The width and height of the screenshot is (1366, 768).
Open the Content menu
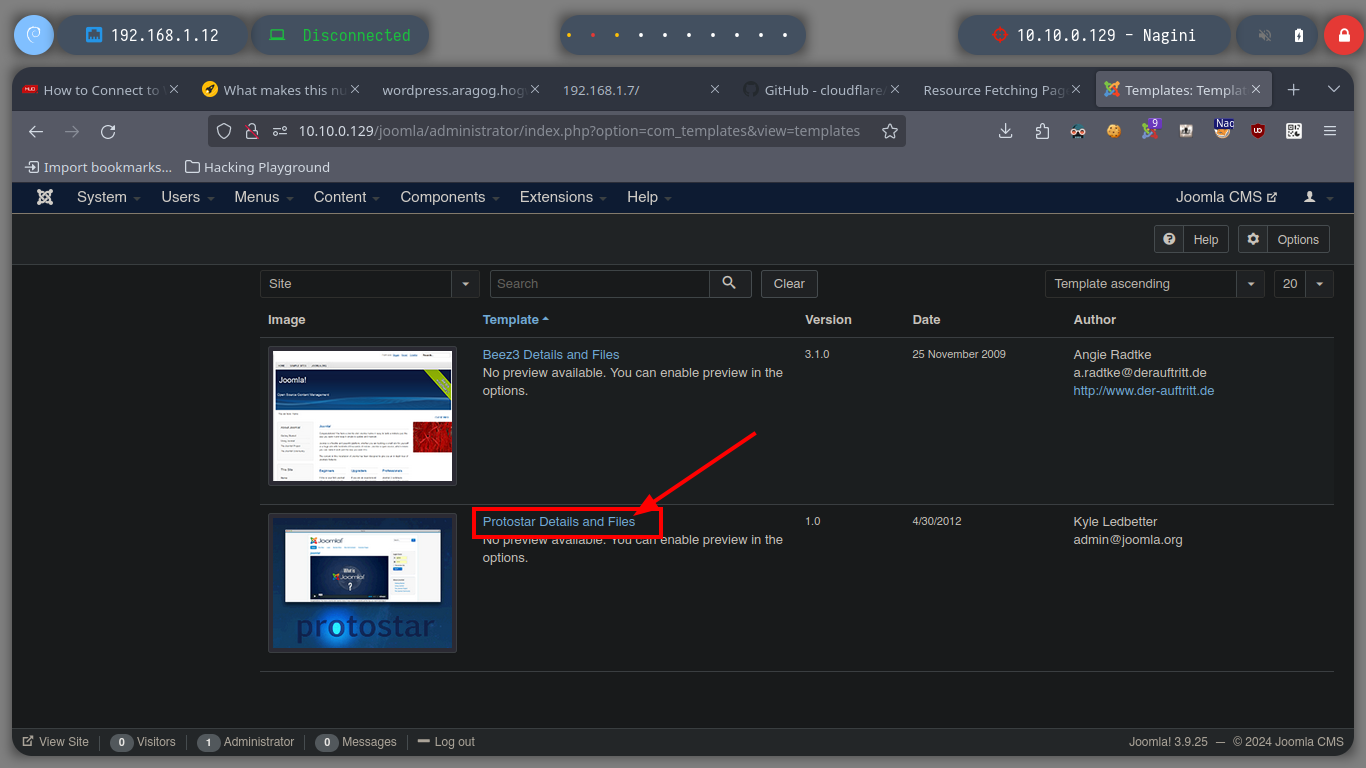click(x=347, y=197)
